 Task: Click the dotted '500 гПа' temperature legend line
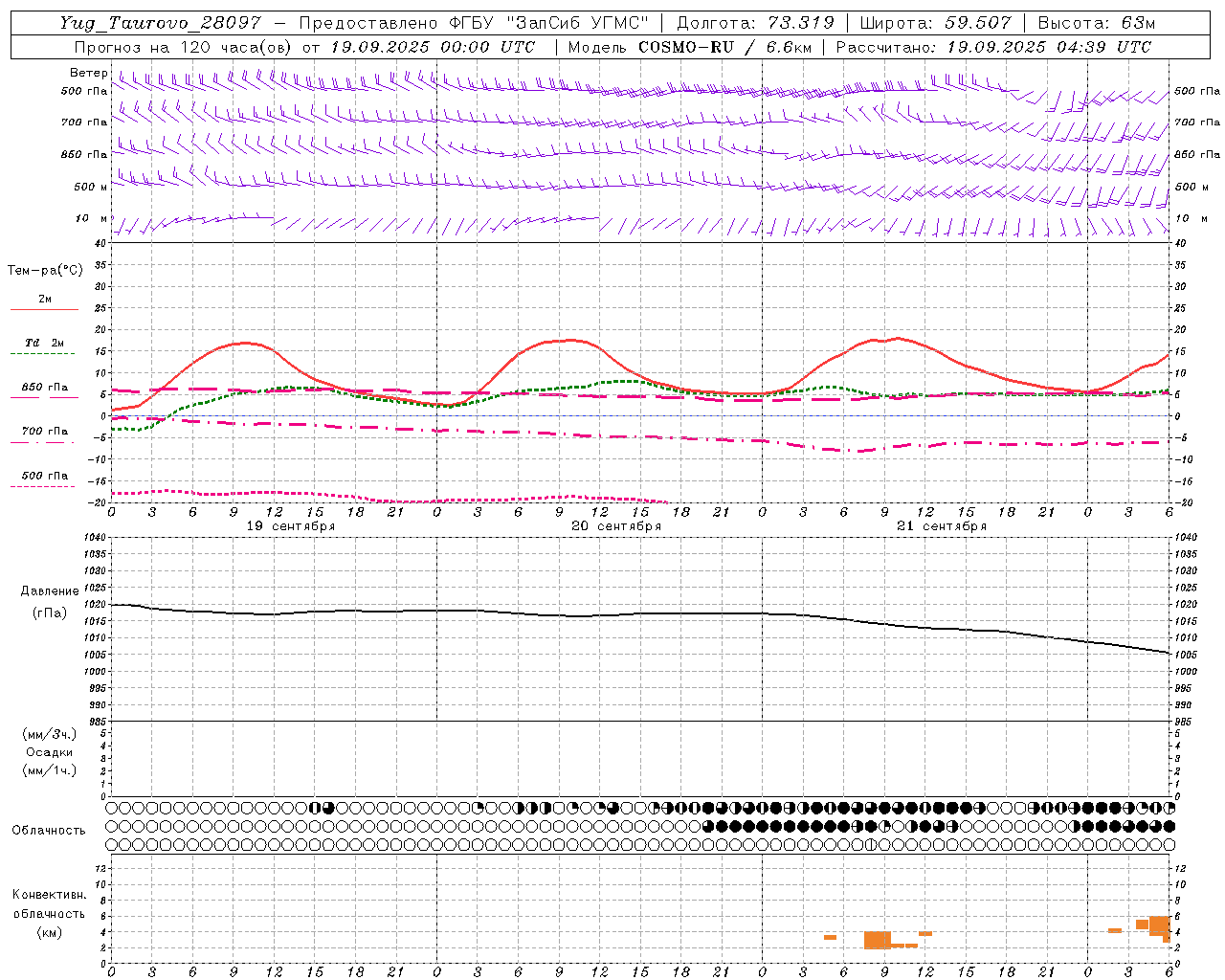(x=42, y=487)
